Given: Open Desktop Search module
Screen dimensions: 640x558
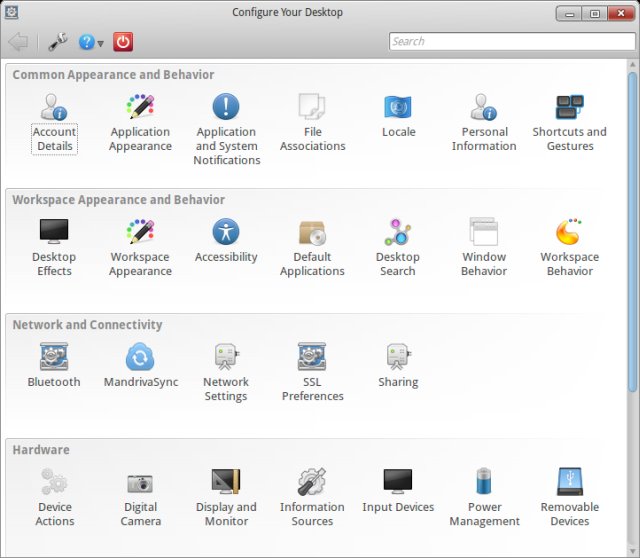Looking at the screenshot, I should point(398,248).
